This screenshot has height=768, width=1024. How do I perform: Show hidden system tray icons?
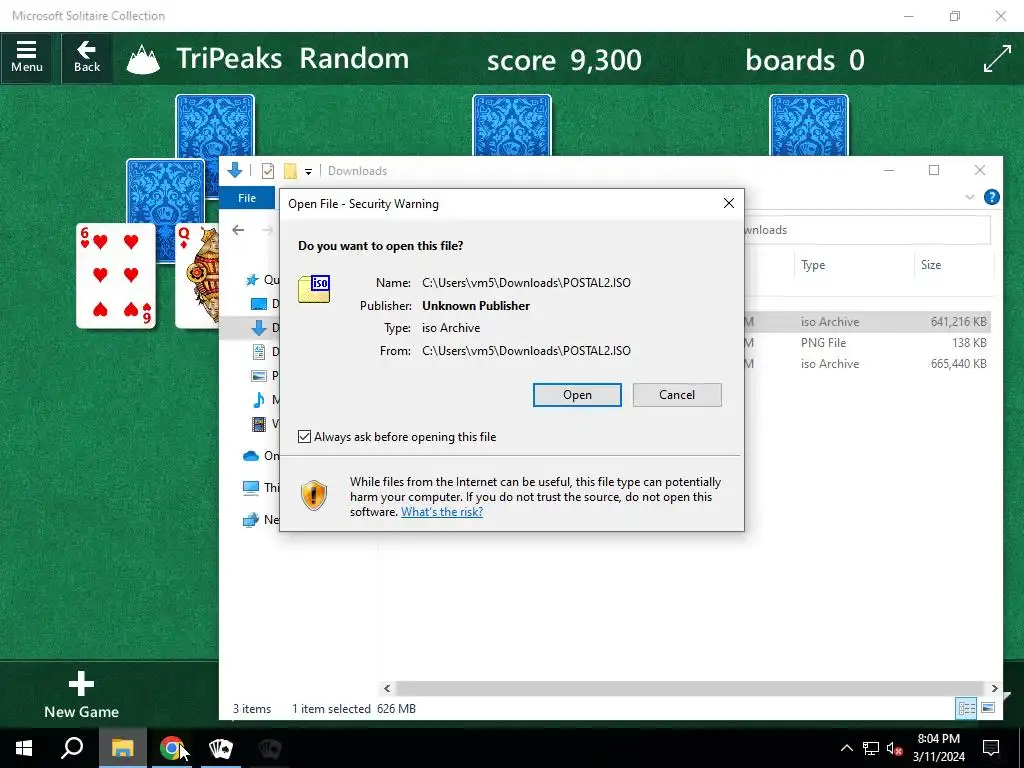(x=846, y=748)
